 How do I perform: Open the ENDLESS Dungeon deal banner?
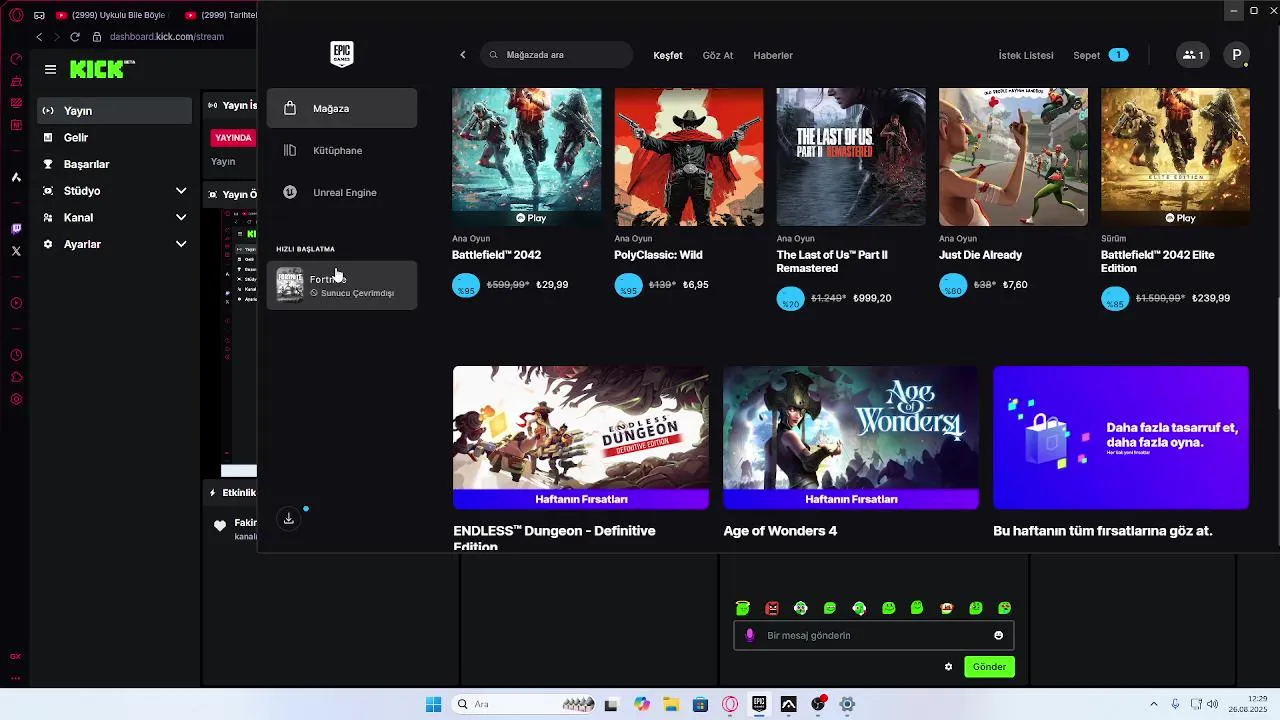point(581,438)
